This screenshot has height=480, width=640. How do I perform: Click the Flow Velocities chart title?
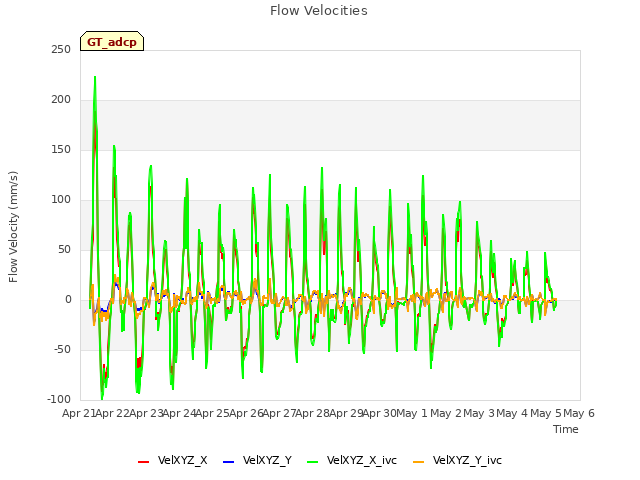pyautogui.click(x=319, y=11)
